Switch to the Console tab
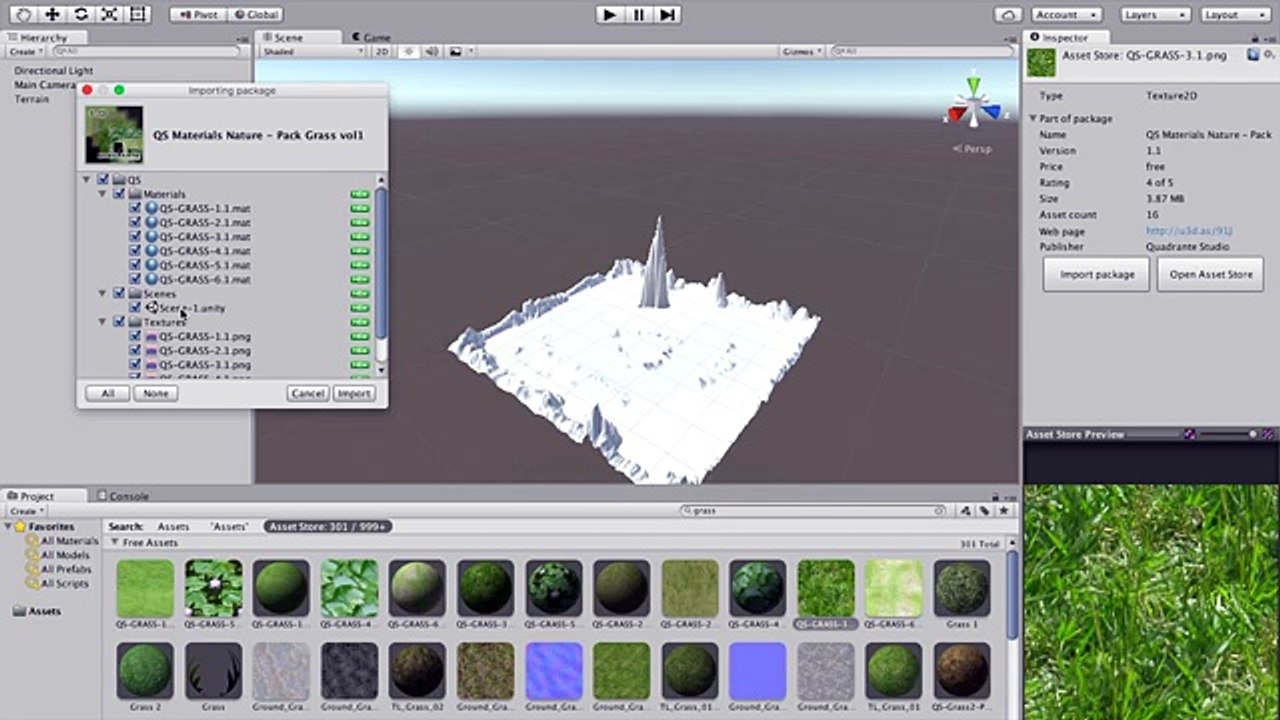The height and width of the screenshot is (720, 1280). tap(123, 495)
